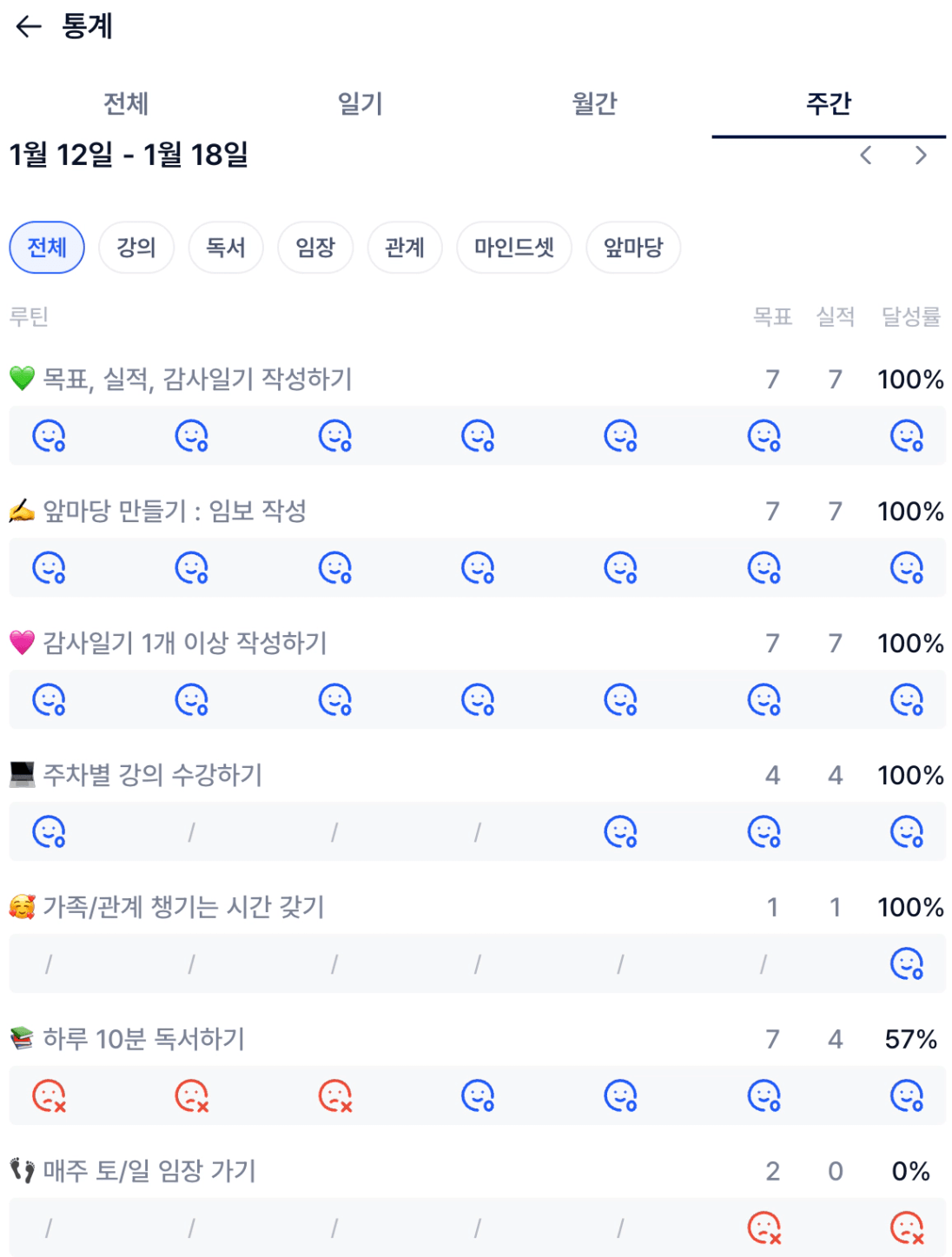
Task: Select the 주간 tab
Action: pos(829,103)
